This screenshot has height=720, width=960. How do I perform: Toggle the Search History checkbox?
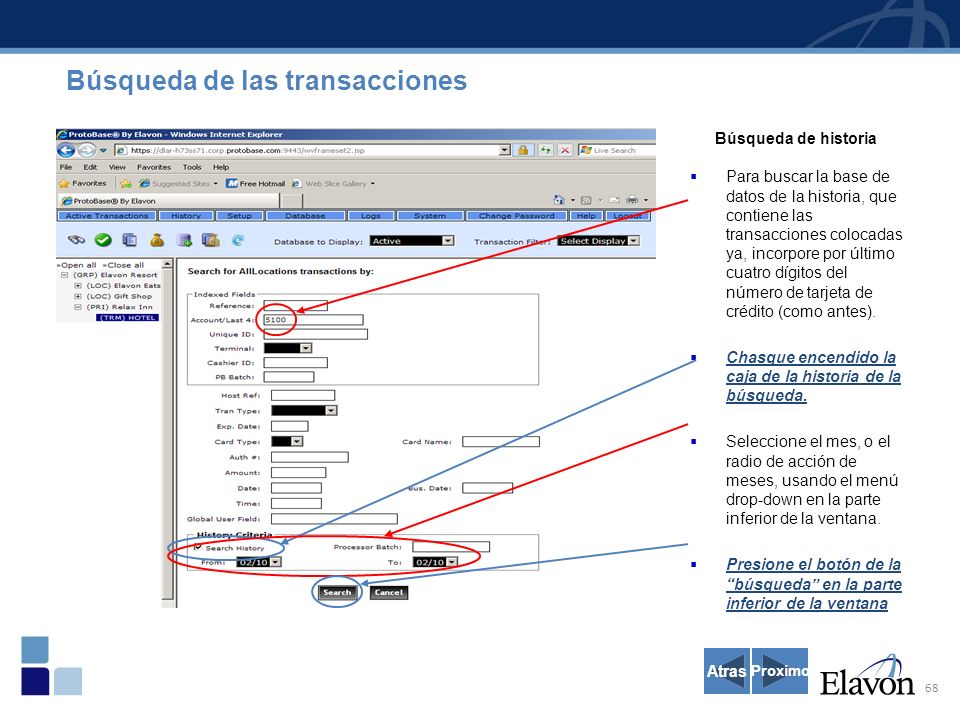[197, 547]
